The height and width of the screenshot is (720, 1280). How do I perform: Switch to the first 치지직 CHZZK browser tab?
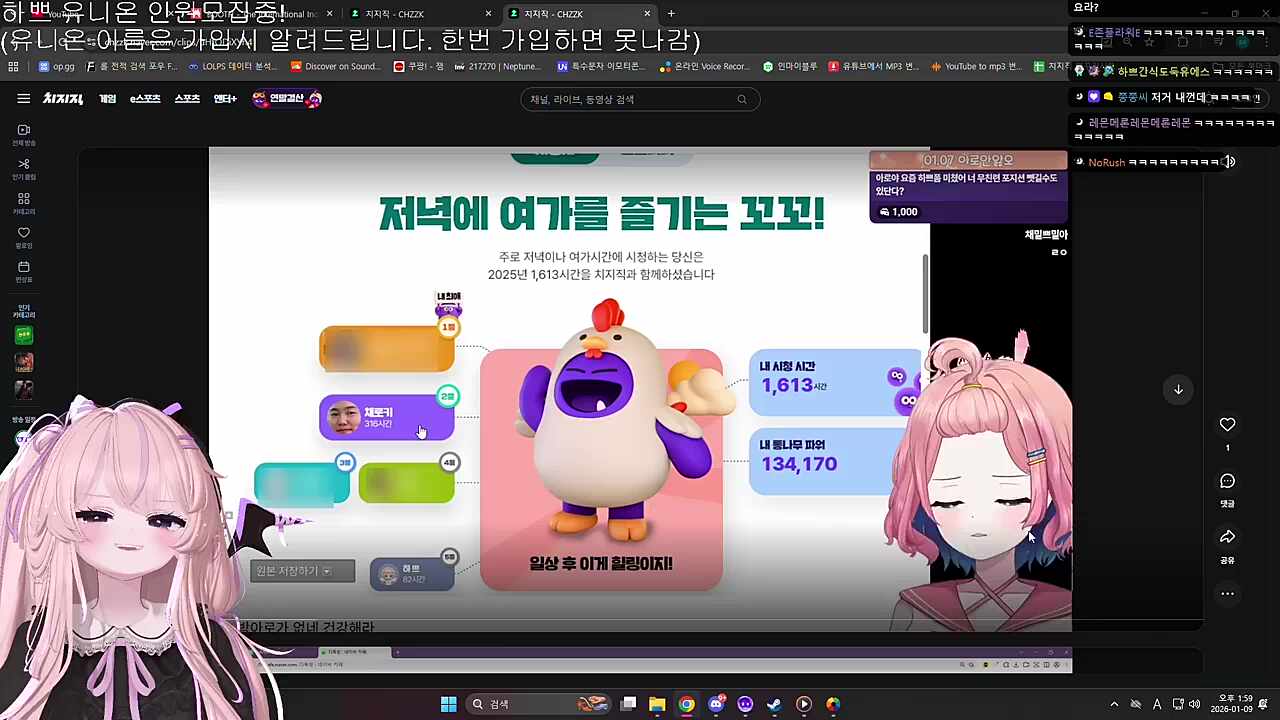393,14
